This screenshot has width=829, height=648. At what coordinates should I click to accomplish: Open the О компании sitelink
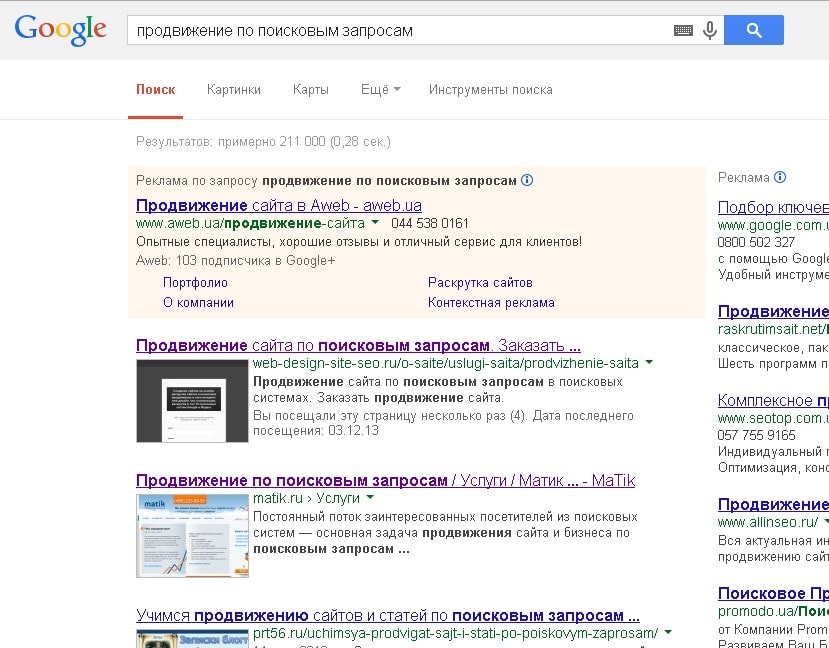[198, 303]
